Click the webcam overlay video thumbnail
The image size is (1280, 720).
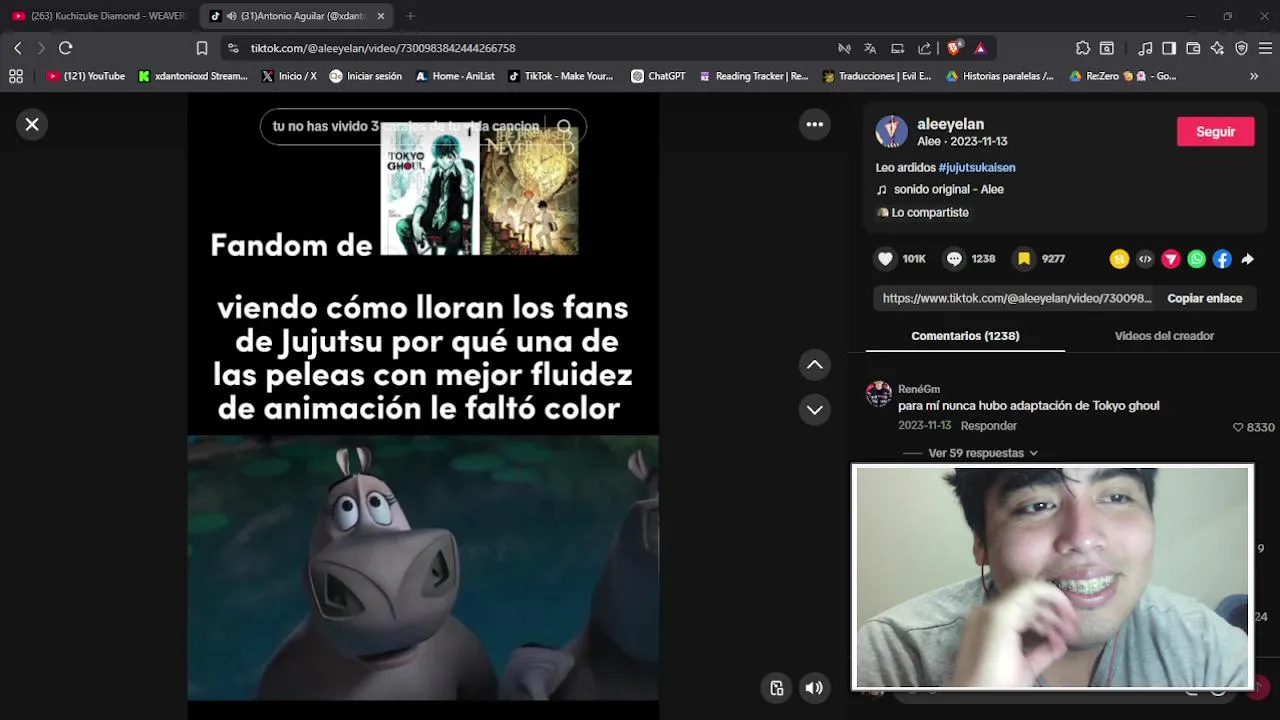click(x=1052, y=577)
